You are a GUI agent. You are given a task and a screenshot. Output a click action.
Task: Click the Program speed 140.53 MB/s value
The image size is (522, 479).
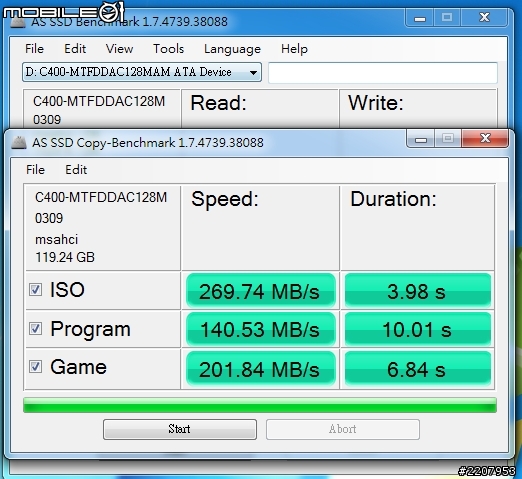point(260,329)
